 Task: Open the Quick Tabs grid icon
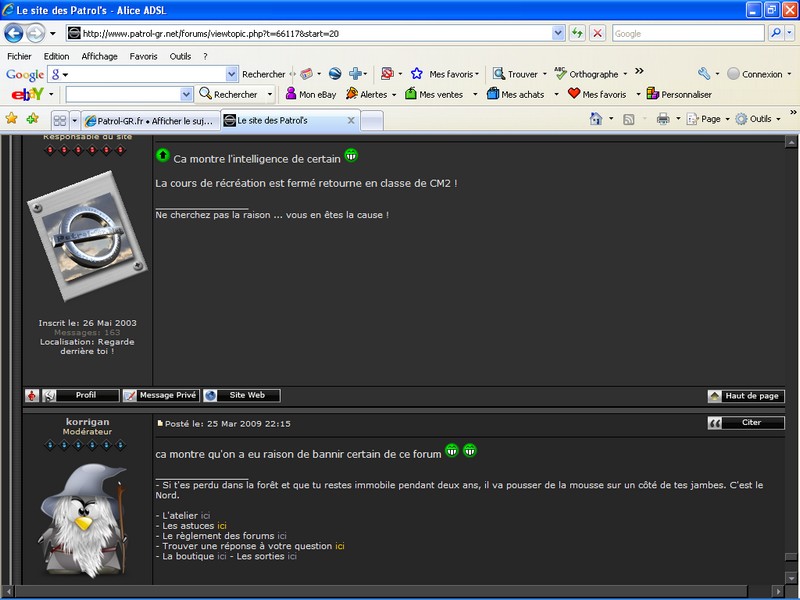pos(60,120)
